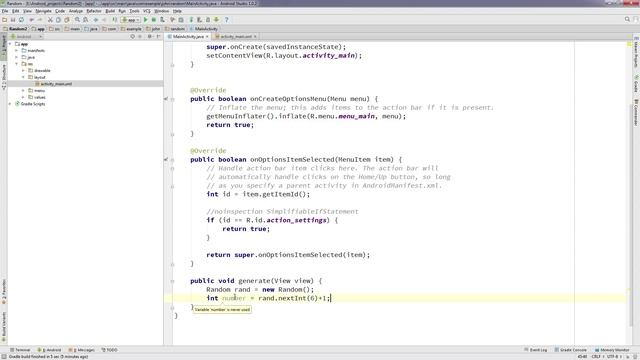Open the Analyze menu
Viewport: 640px width, 360px height.
[x=76, y=11]
